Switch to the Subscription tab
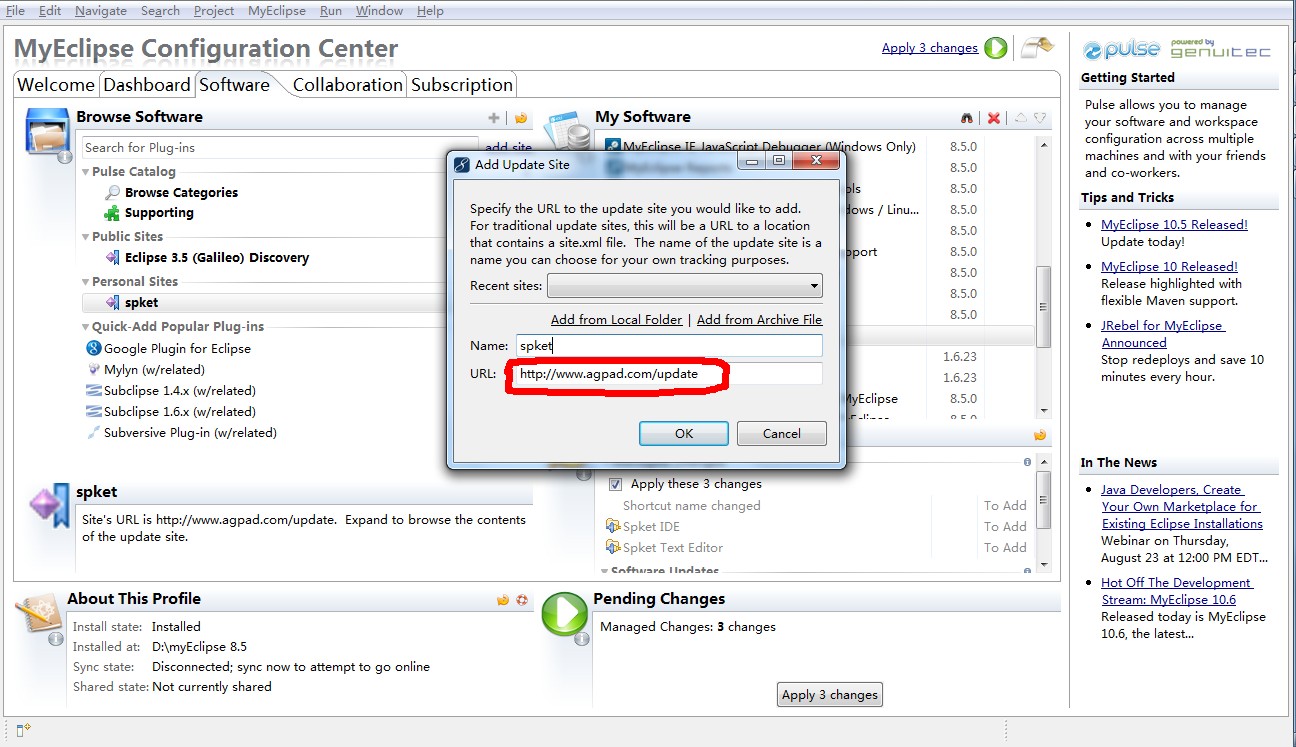The image size is (1296, 747). [x=462, y=85]
